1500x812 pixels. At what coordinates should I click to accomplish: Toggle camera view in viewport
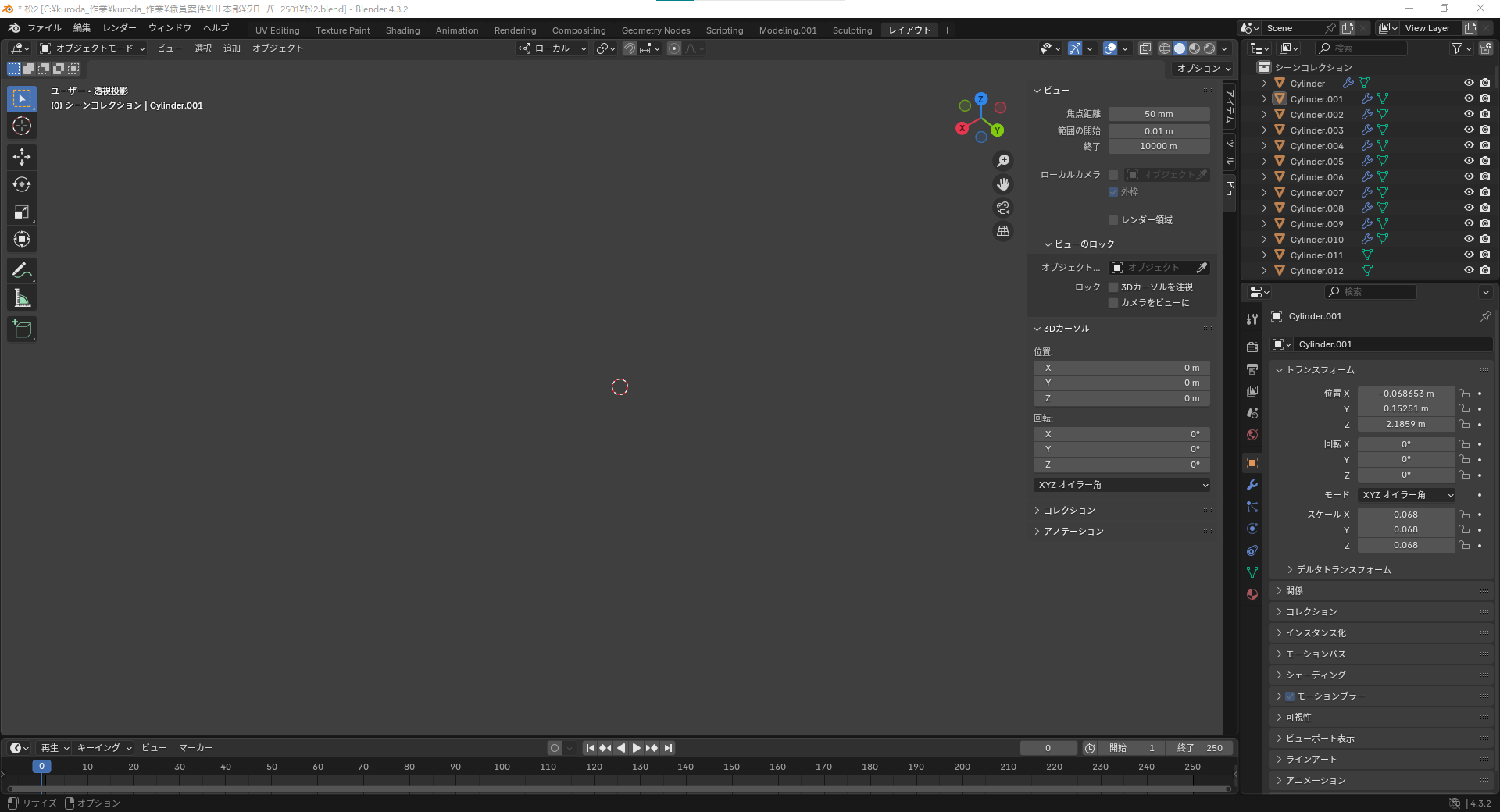pos(1003,208)
